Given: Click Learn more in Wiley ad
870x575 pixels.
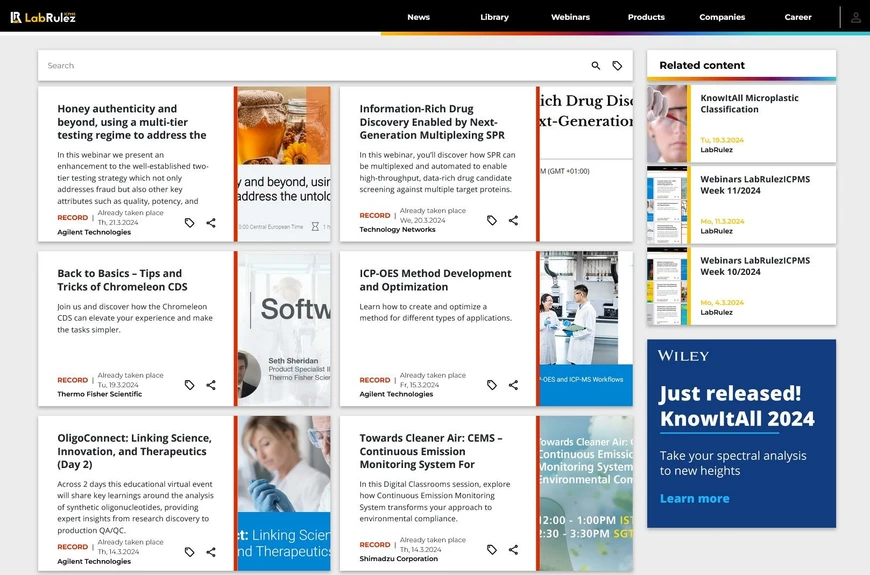Looking at the screenshot, I should [695, 498].
